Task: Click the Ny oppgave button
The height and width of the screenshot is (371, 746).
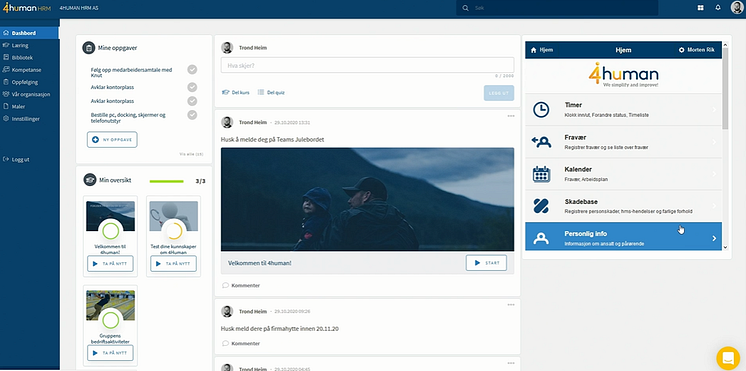Action: (x=112, y=139)
